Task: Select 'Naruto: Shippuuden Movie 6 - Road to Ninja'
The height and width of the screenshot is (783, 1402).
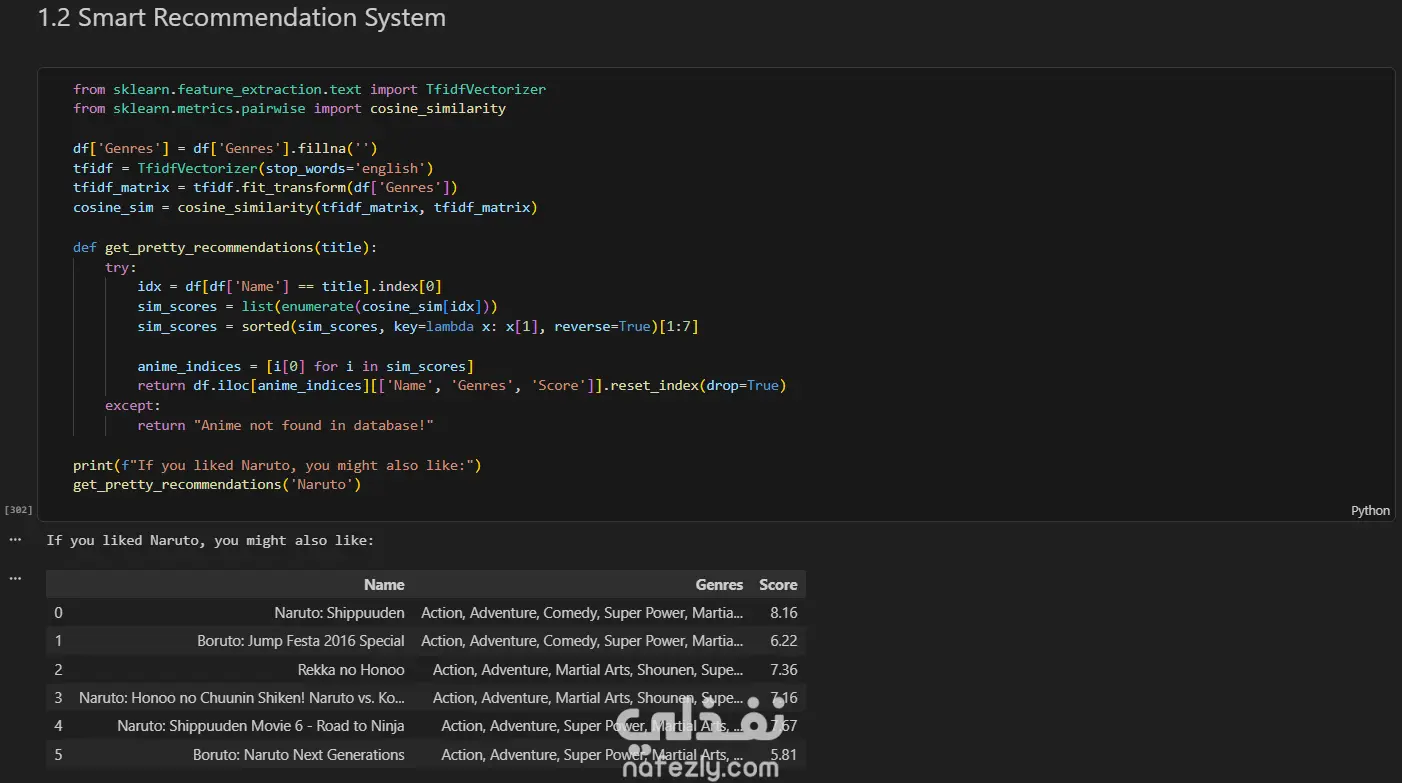Action: click(261, 726)
